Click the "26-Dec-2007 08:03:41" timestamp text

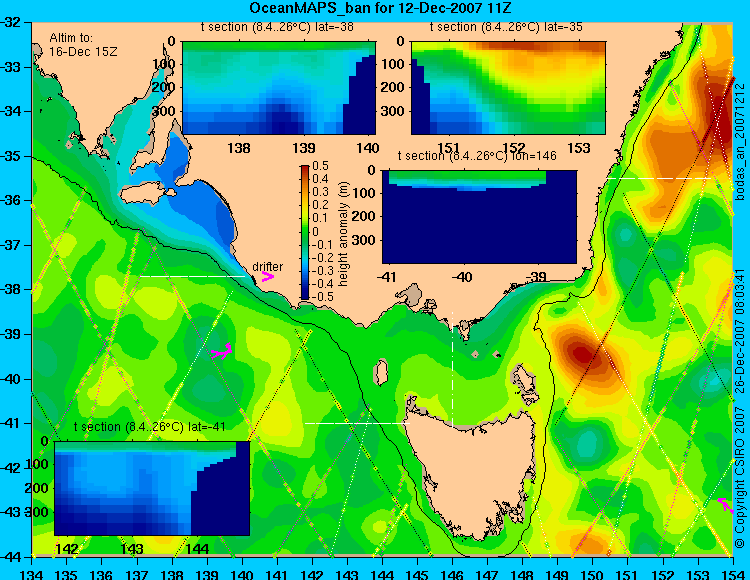(740, 331)
